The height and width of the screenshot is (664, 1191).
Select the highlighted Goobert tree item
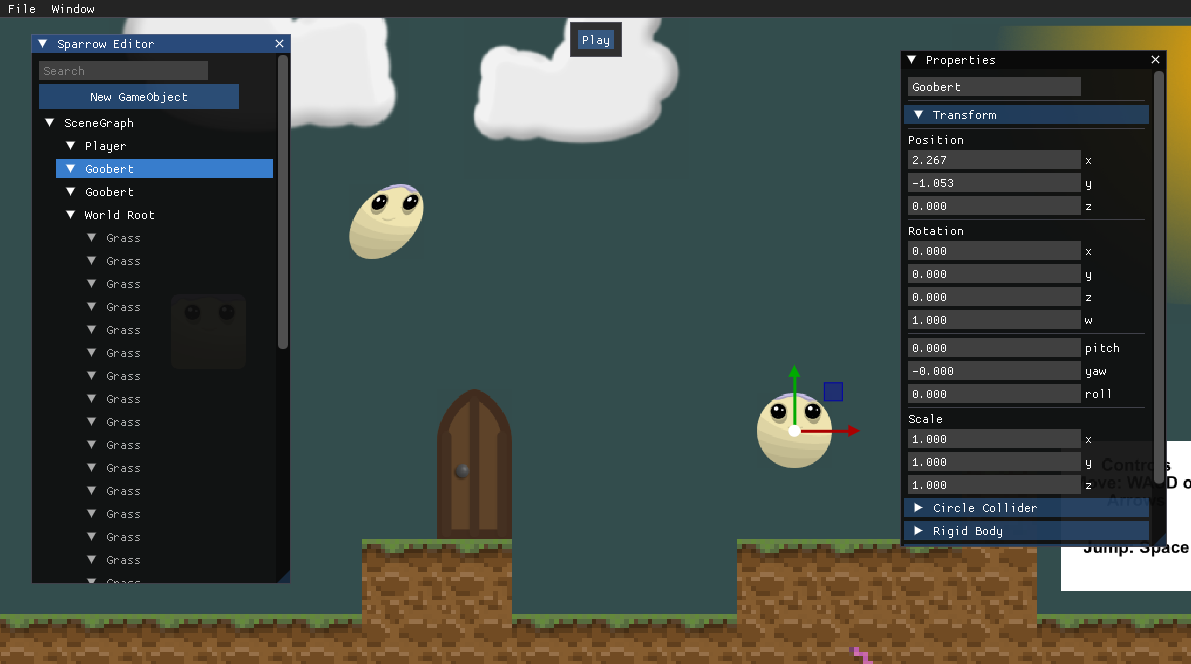(164, 169)
